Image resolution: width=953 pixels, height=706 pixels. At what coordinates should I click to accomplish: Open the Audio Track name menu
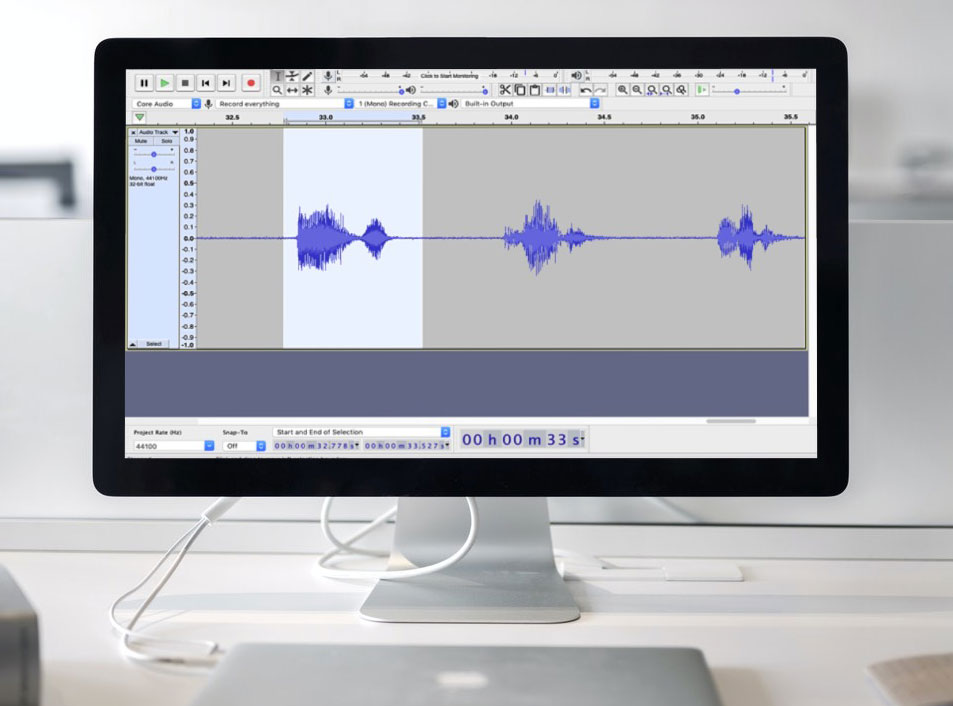click(x=157, y=132)
